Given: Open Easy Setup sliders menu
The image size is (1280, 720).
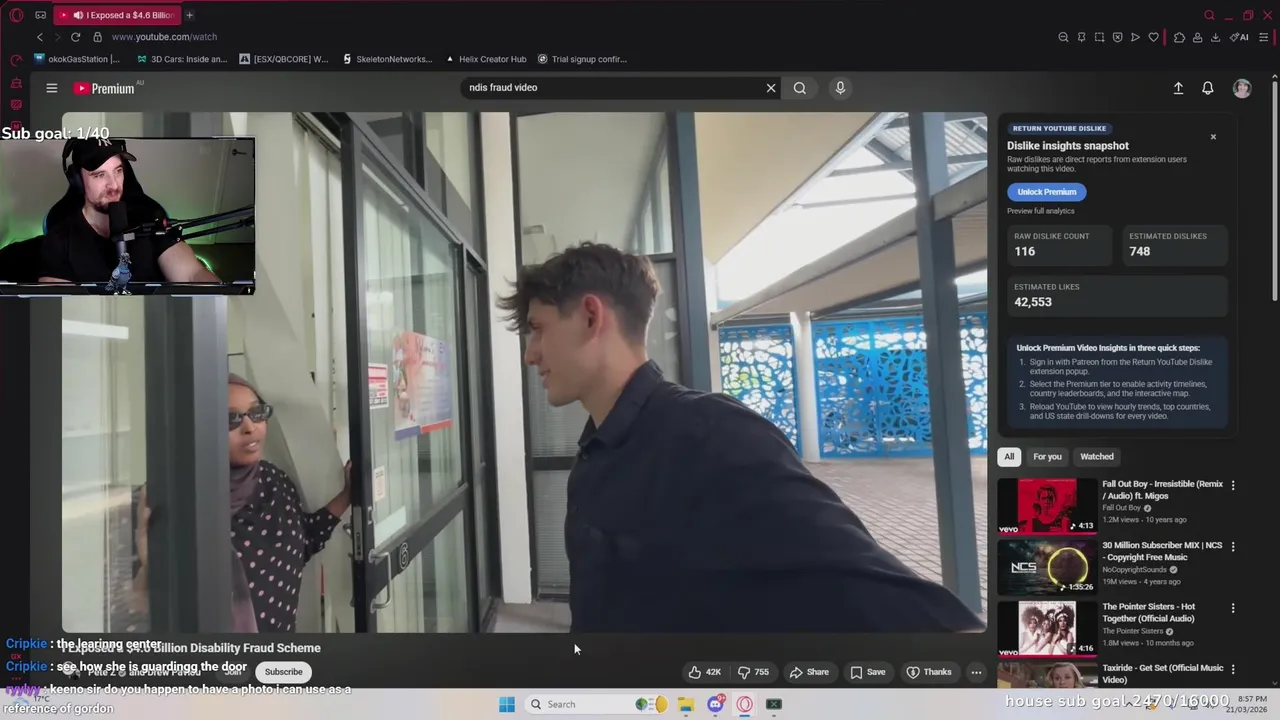Looking at the screenshot, I should click(x=1264, y=37).
